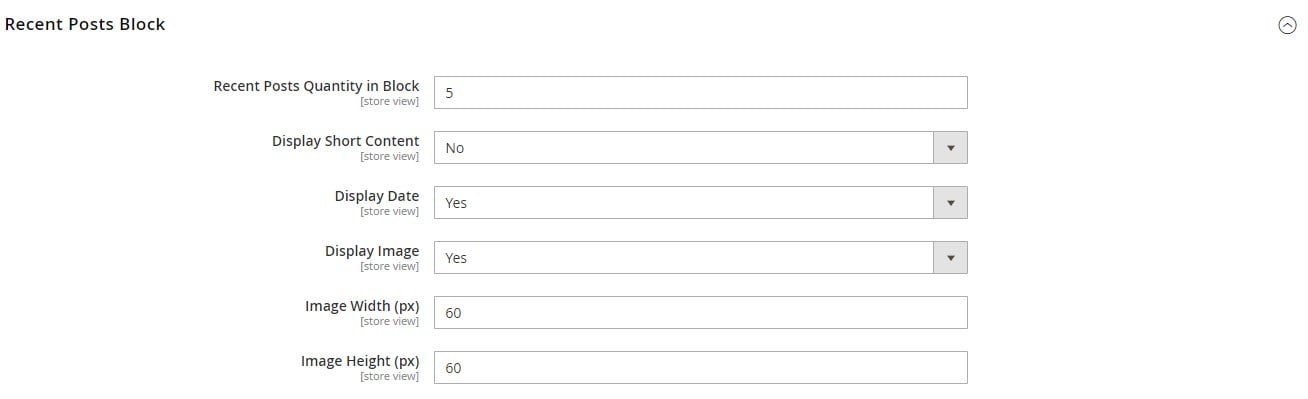1308x399 pixels.
Task: Open the Display Short Content select showing No
Action: (700, 147)
